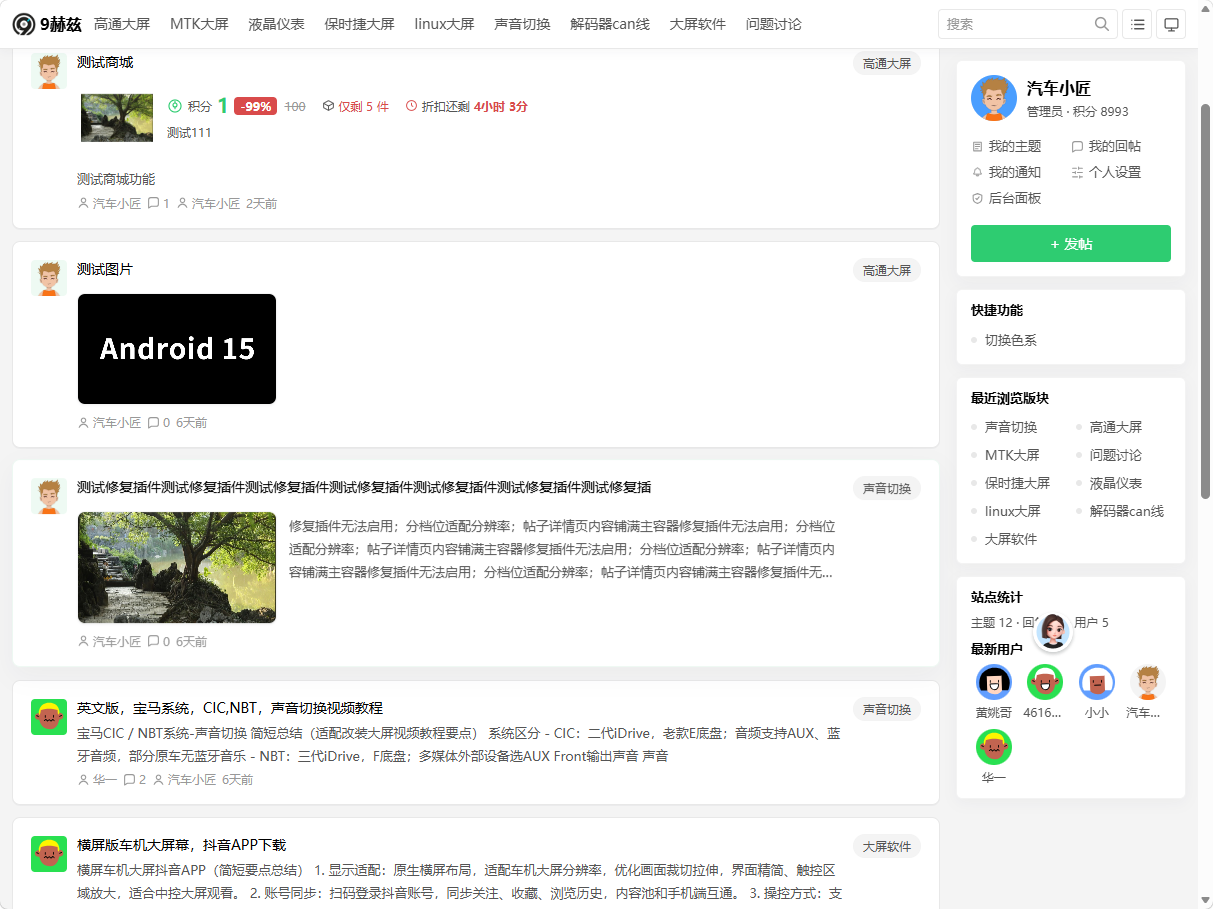Click the 发帖 new post button
Viewport: 1213px width, 909px height.
point(1071,244)
